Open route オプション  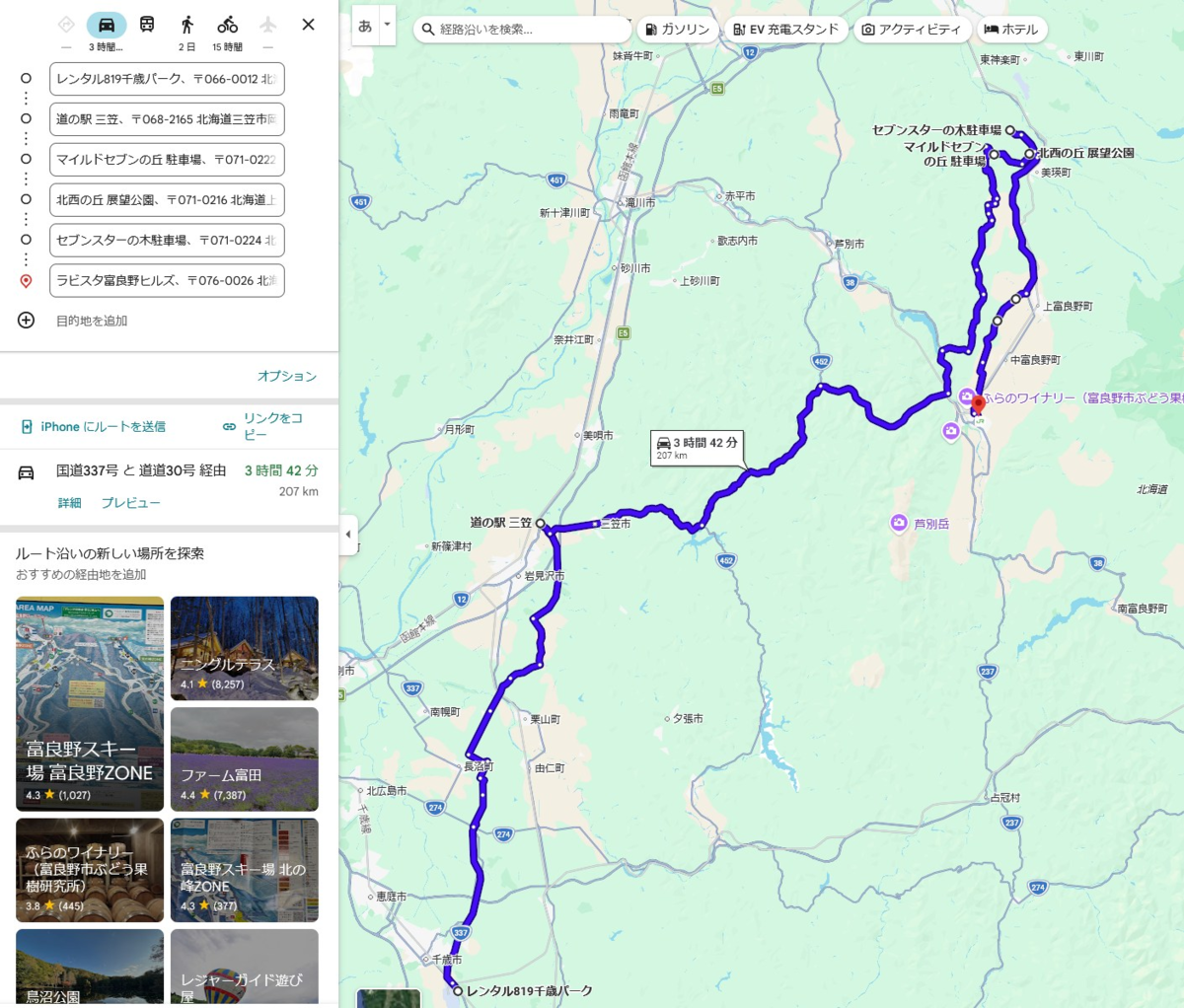coord(287,376)
